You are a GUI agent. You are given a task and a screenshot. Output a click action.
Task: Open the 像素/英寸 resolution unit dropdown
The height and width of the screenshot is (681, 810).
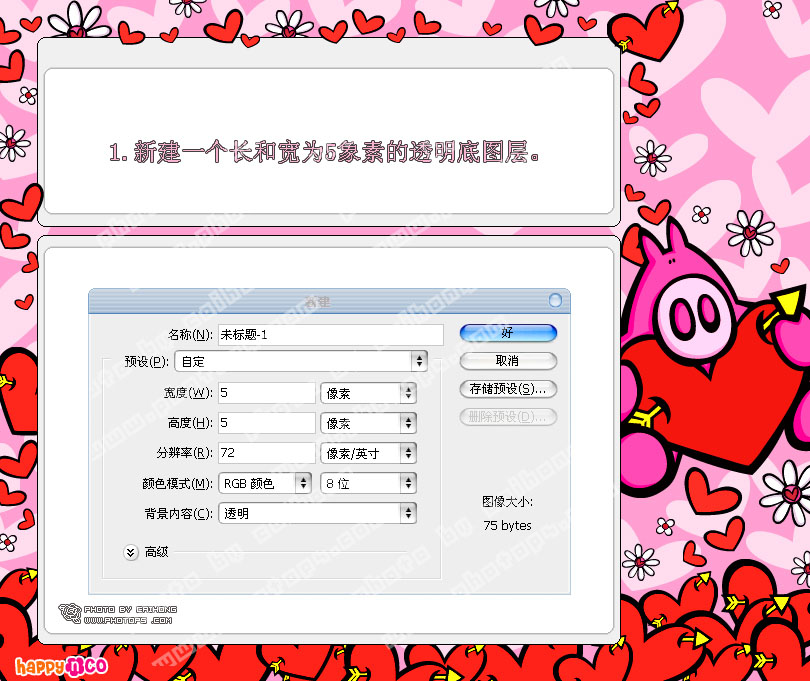point(367,453)
